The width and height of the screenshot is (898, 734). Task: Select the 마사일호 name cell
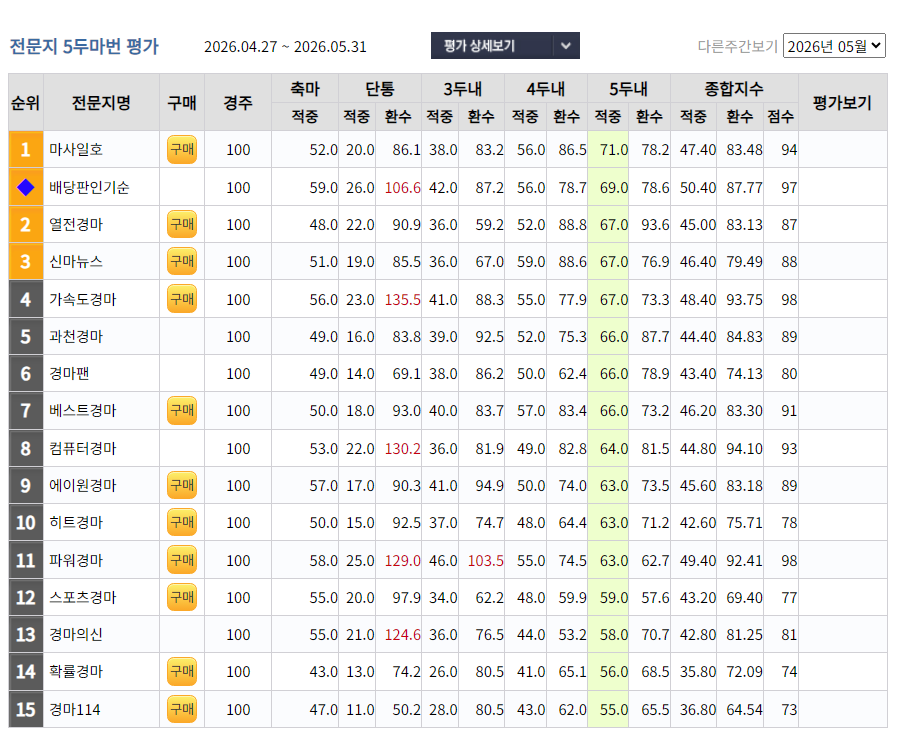click(x=101, y=149)
